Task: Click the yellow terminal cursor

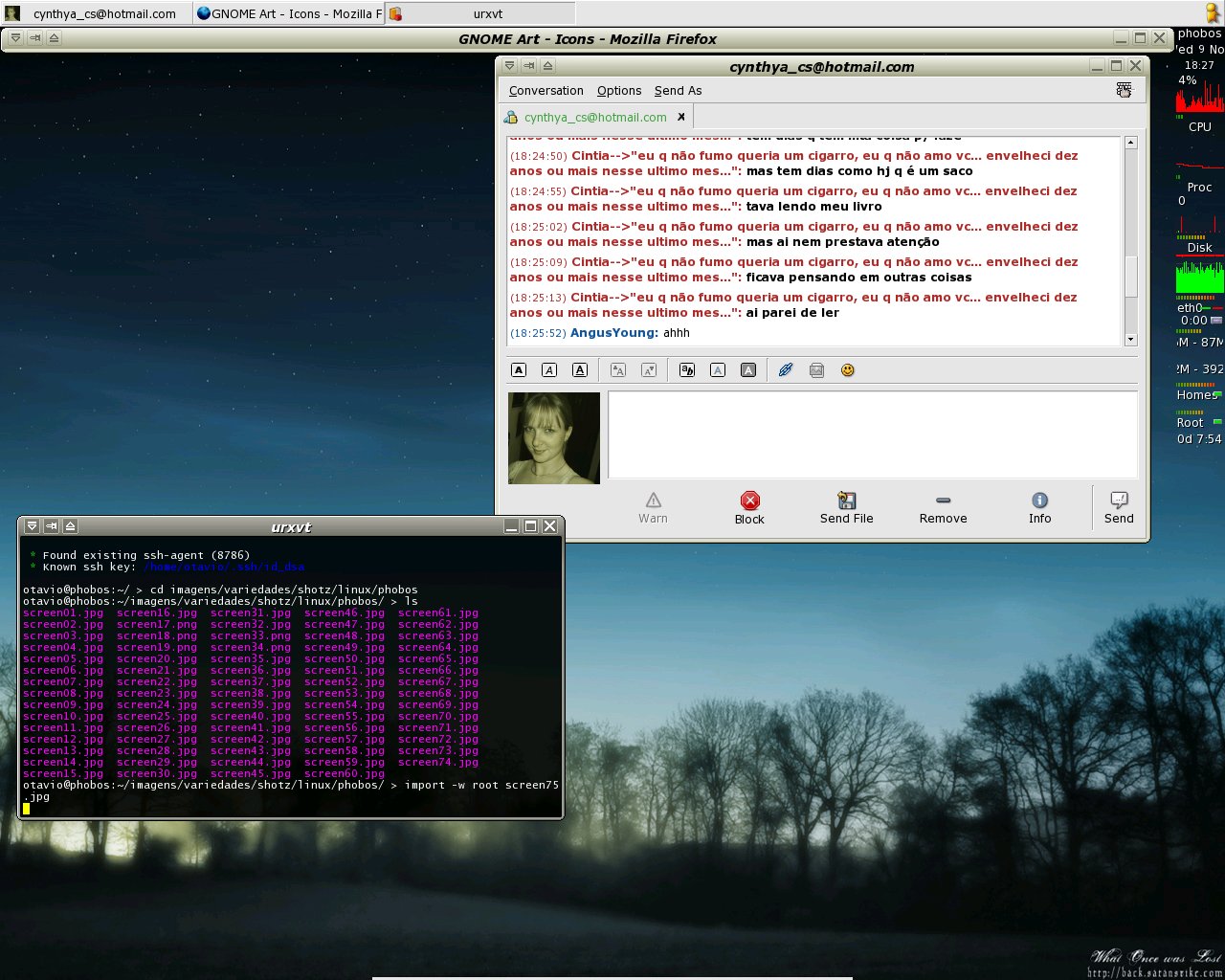Action: (x=27, y=809)
